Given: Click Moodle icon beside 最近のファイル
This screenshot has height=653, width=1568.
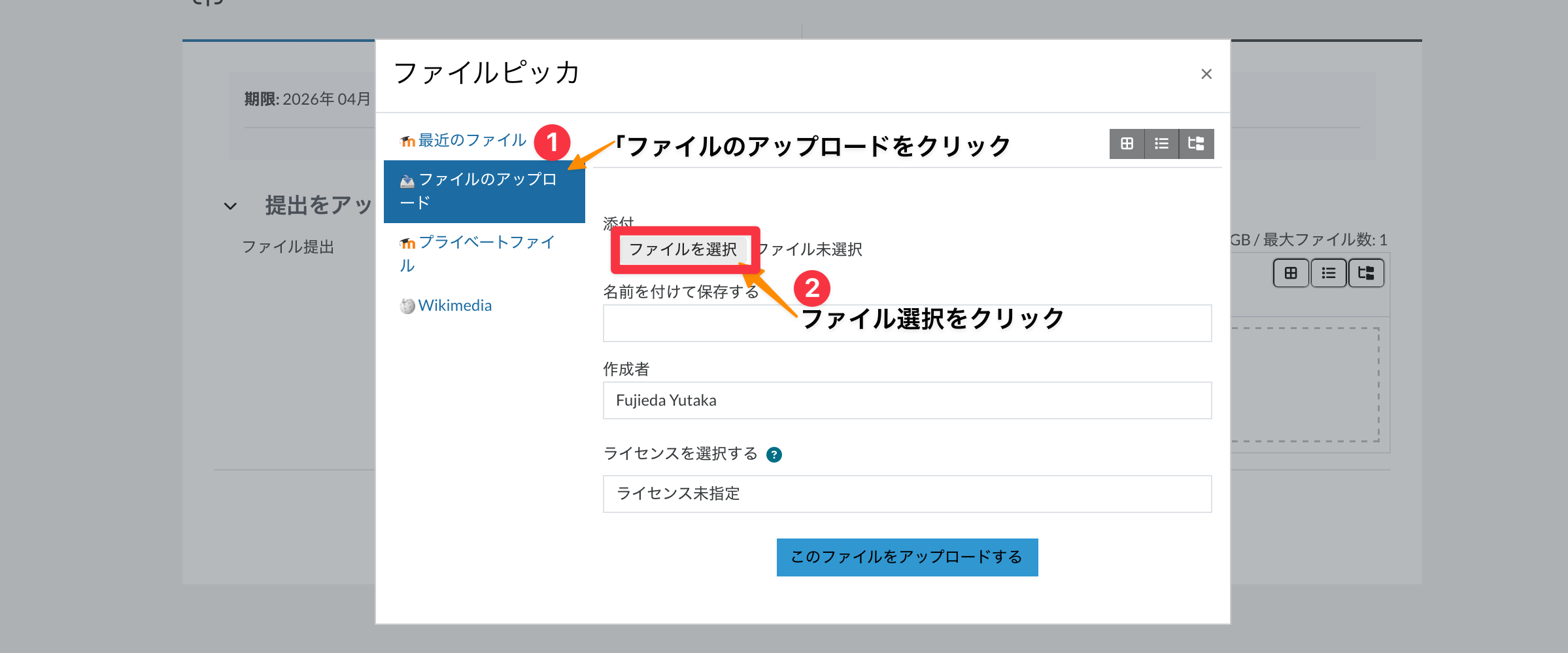Looking at the screenshot, I should click(407, 141).
